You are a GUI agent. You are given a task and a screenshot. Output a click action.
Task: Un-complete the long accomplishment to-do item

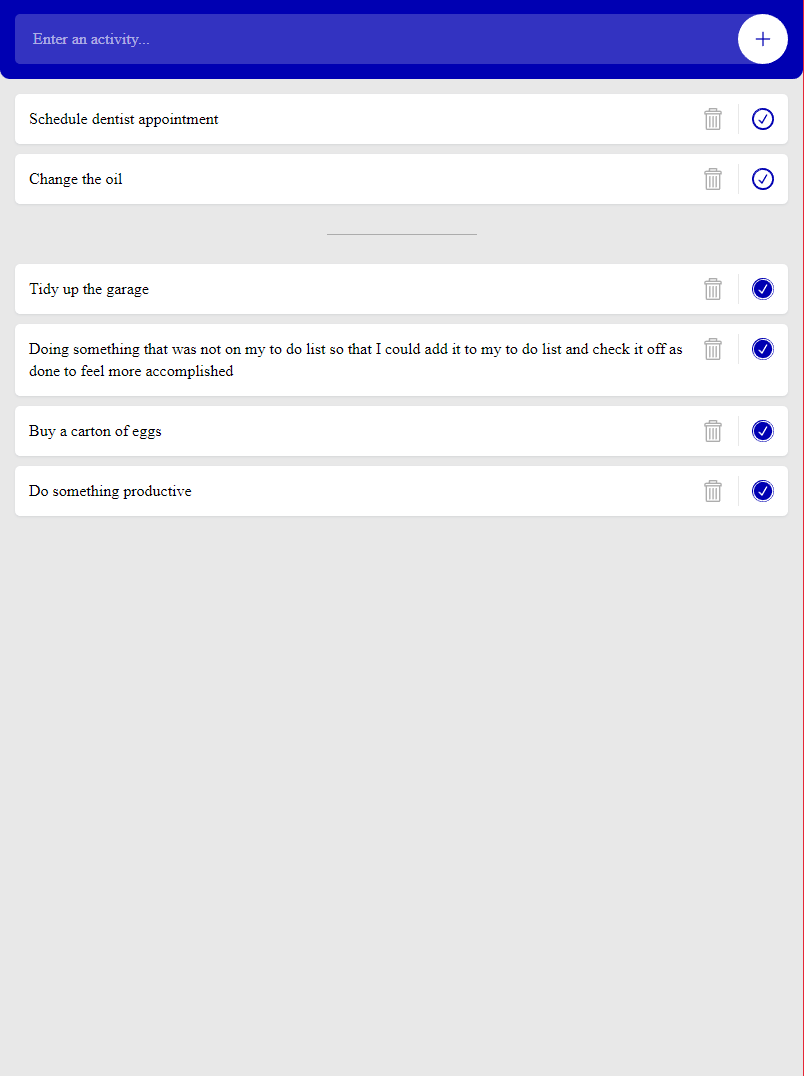point(762,349)
